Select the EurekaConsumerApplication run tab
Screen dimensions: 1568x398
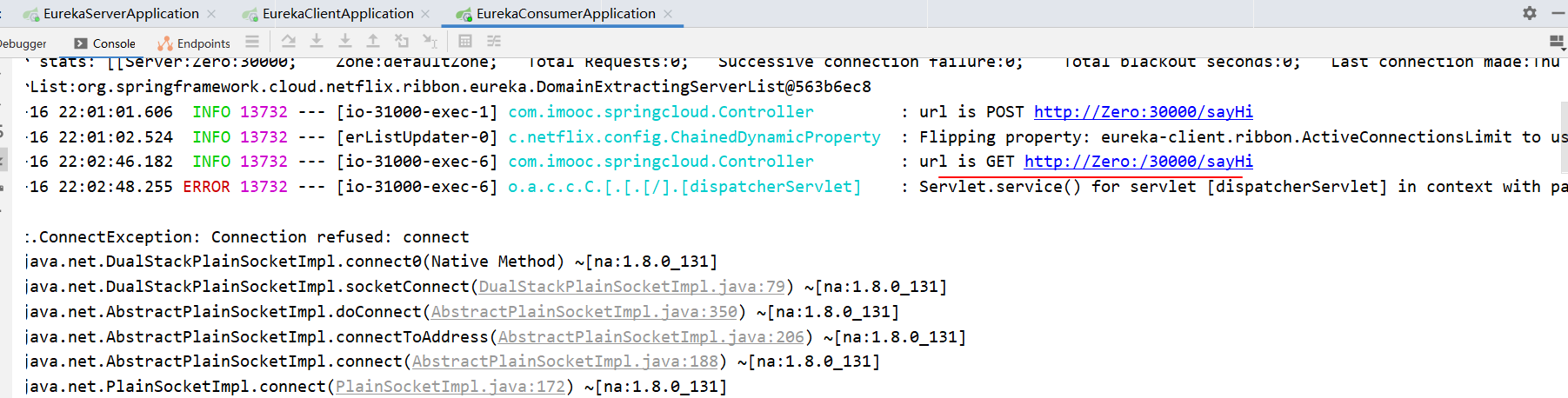[x=565, y=13]
